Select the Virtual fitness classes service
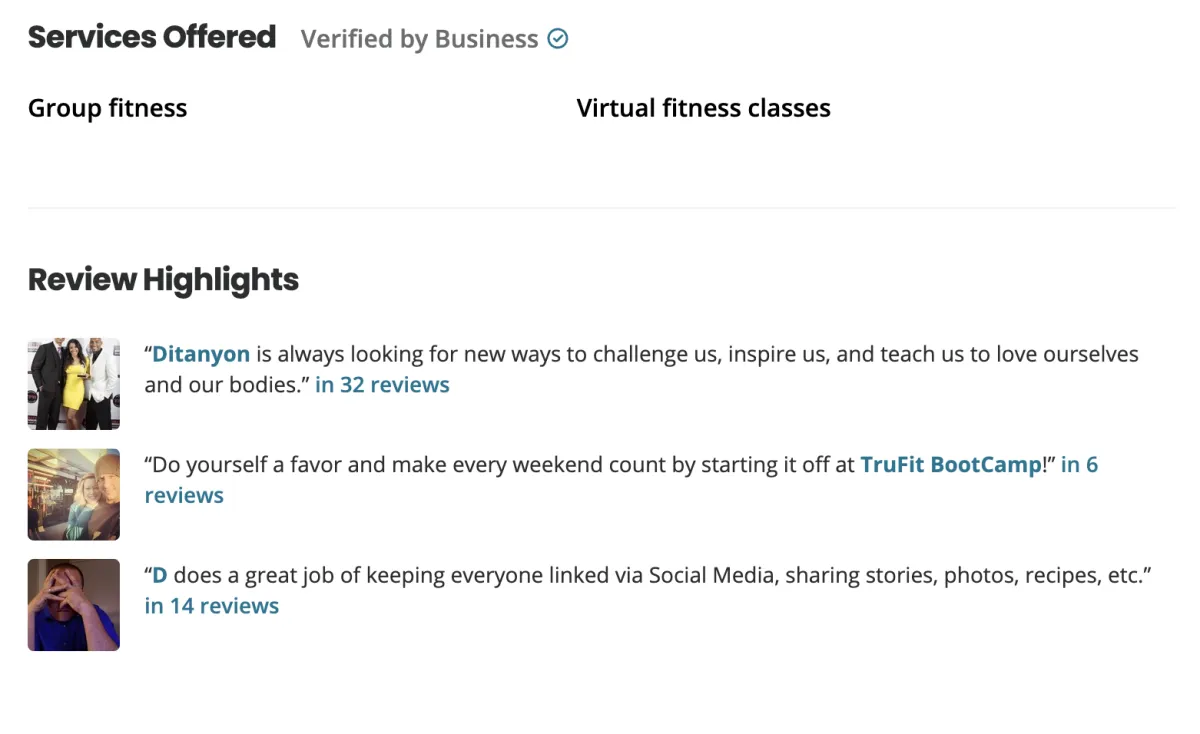Image resolution: width=1200 pixels, height=734 pixels. pos(703,108)
